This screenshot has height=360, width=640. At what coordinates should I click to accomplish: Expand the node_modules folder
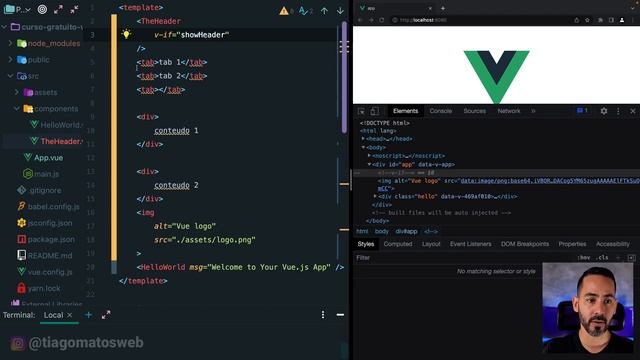(x=10, y=43)
